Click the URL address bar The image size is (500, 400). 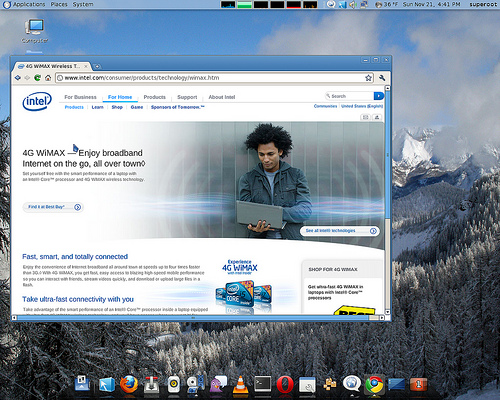point(214,78)
